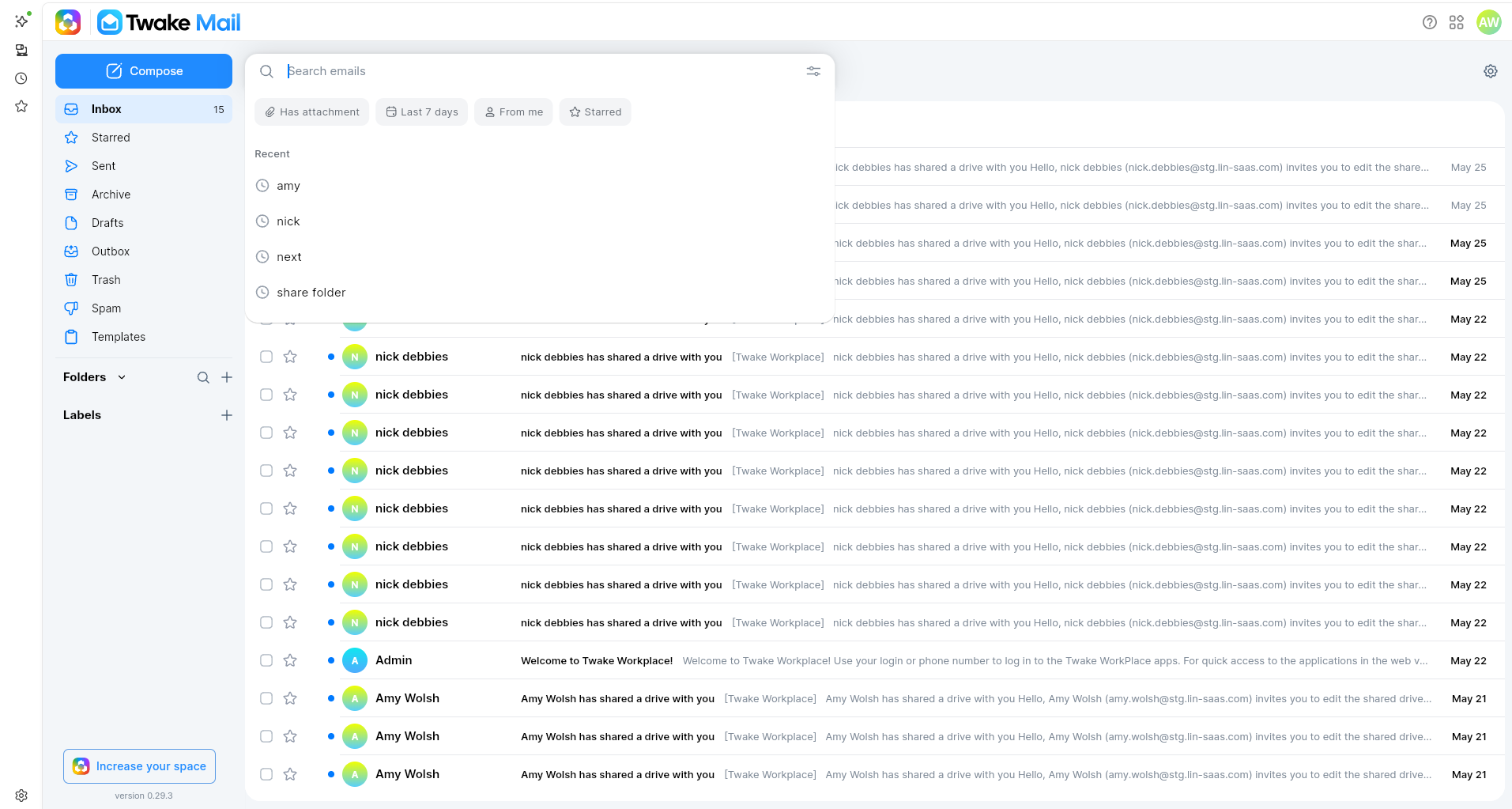Click the clock icon beside 'amy'
1512x809 pixels.
262,186
